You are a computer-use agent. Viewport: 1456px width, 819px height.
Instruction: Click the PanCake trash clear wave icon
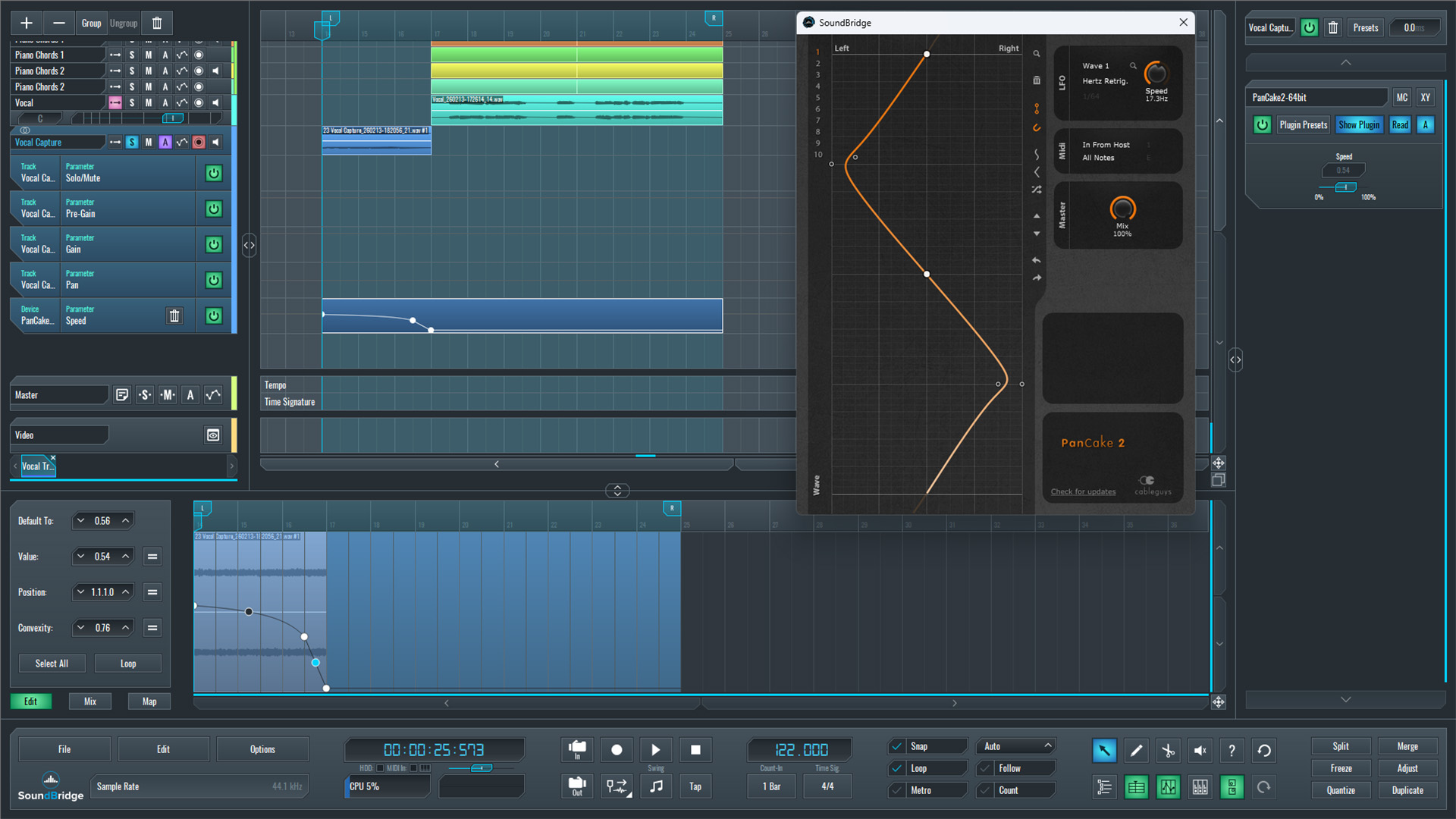[x=1037, y=80]
